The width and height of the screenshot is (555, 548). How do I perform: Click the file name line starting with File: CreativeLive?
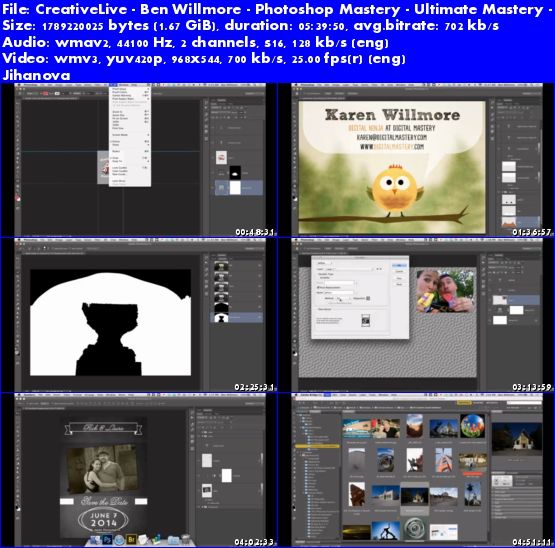pyautogui.click(x=277, y=10)
